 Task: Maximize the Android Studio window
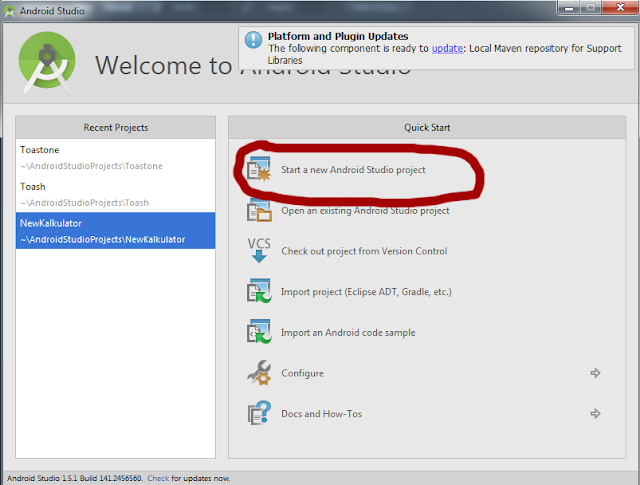(x=590, y=7)
